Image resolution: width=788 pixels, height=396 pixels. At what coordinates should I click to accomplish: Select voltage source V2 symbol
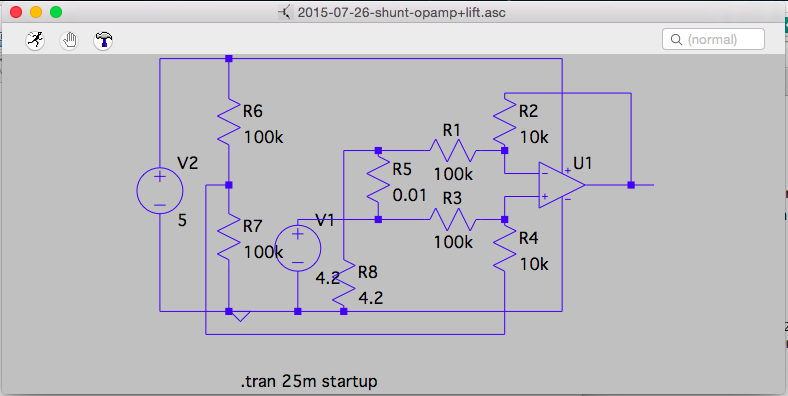160,191
